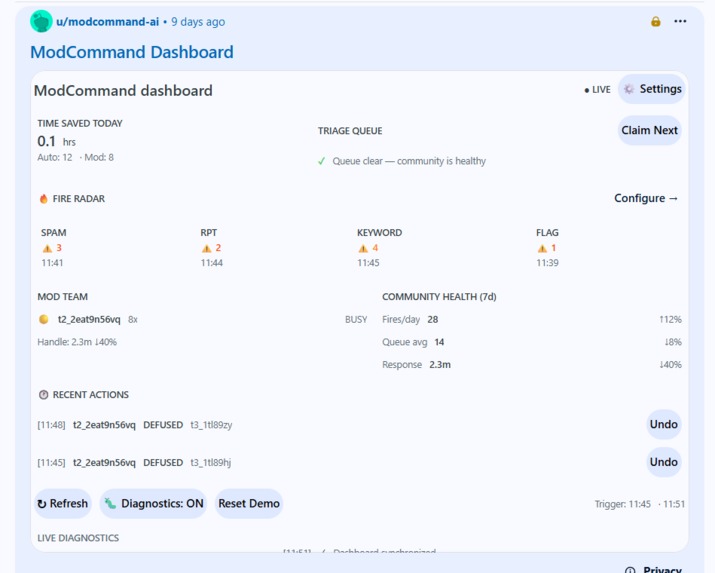Refresh the dashboard

click(x=63, y=504)
